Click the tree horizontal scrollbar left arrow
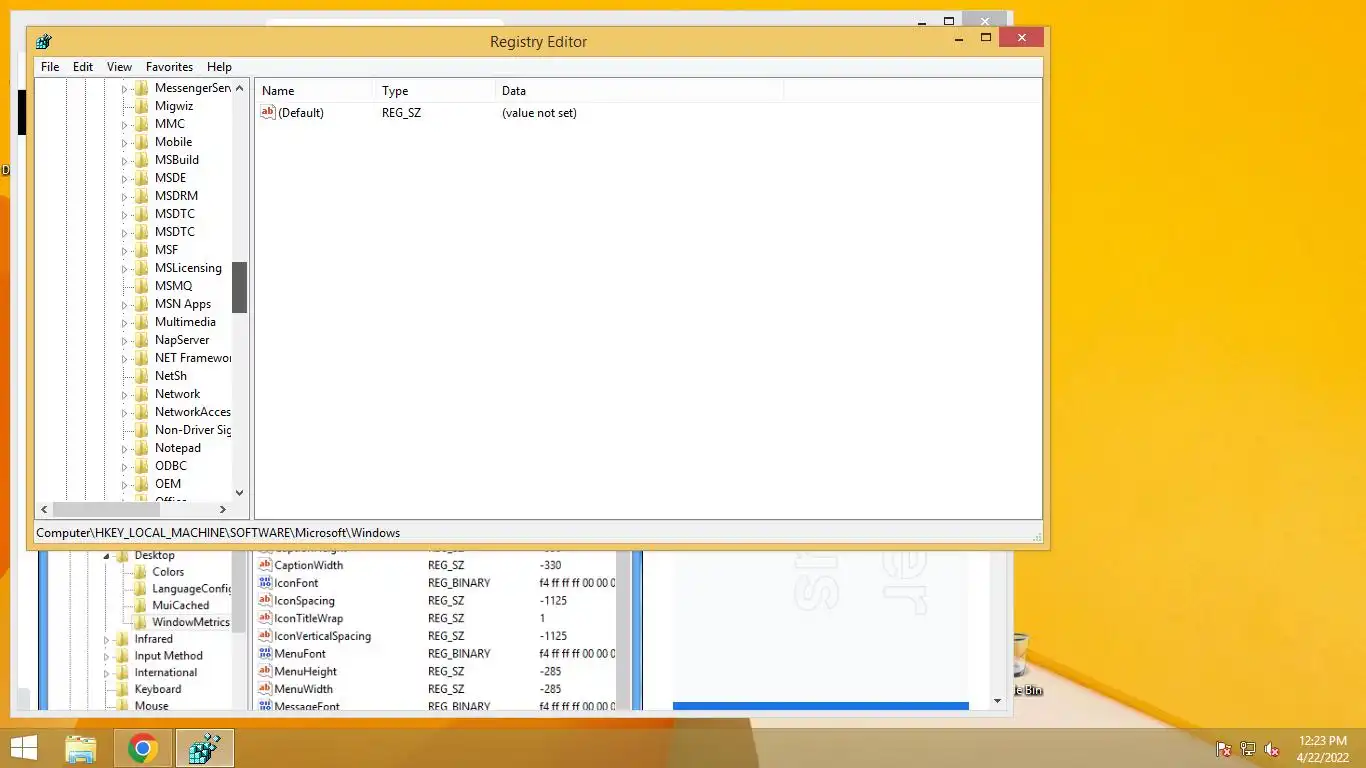 click(43, 510)
